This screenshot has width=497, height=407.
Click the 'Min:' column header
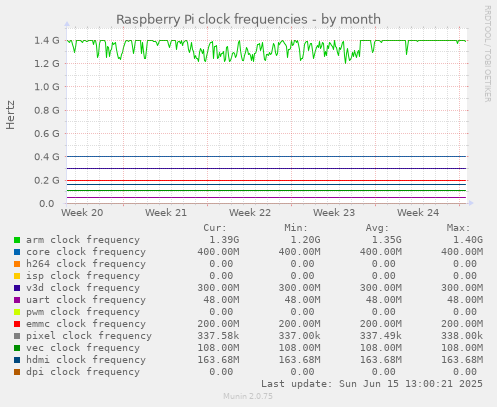pos(296,228)
